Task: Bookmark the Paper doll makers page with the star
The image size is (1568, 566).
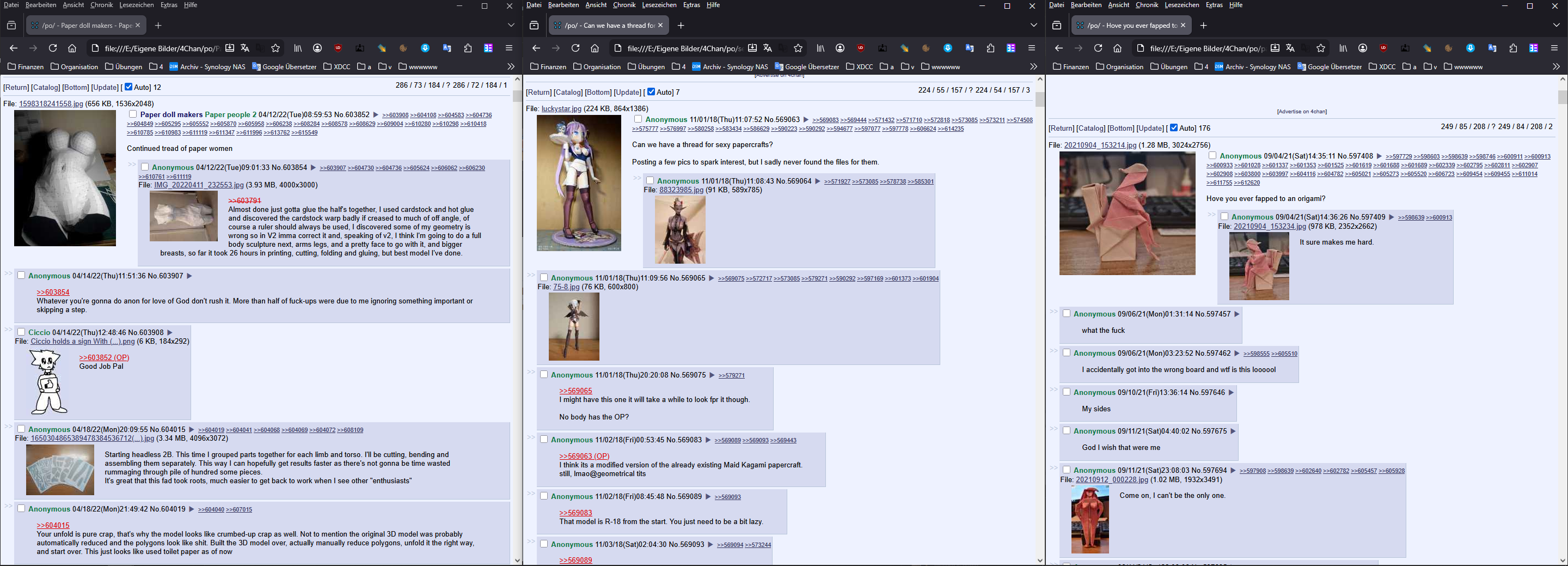Action: coord(275,48)
